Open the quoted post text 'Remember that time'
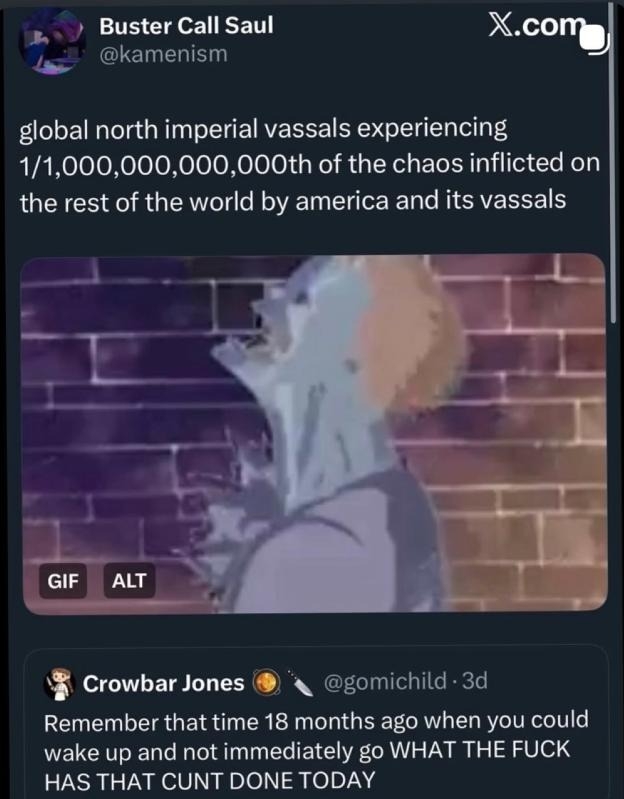The width and height of the screenshot is (624, 799). point(316,751)
